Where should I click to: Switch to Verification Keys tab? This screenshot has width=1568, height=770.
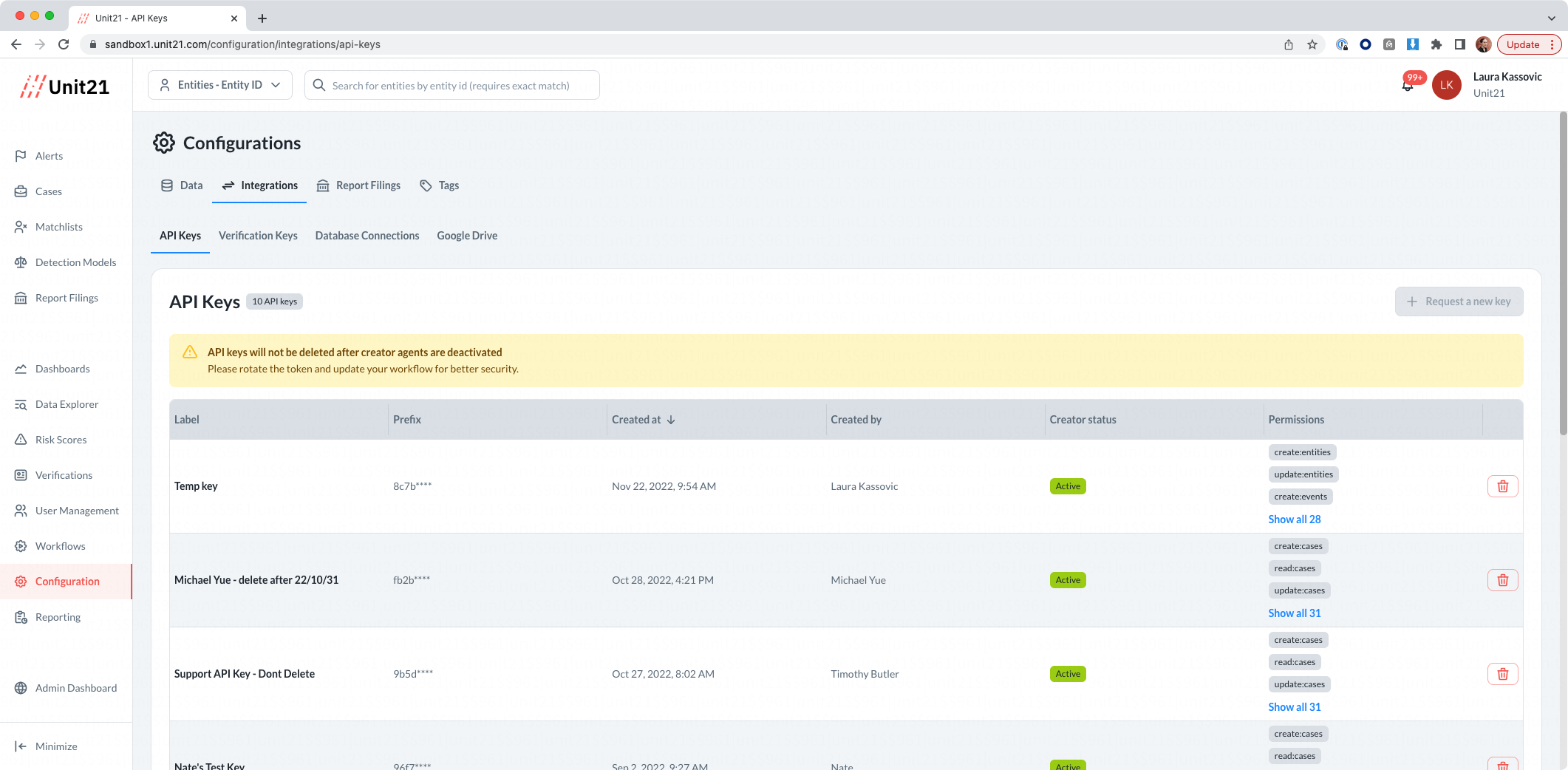(258, 236)
